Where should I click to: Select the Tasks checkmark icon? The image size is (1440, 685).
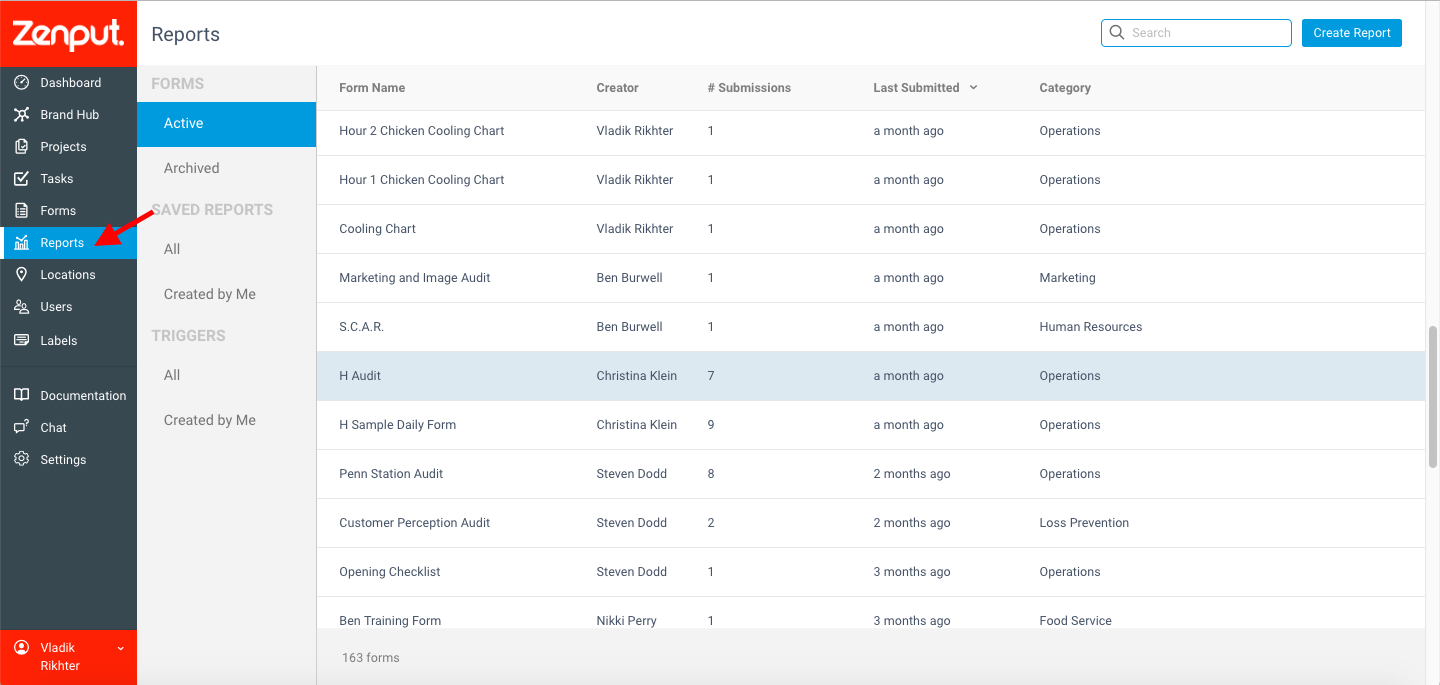22,179
